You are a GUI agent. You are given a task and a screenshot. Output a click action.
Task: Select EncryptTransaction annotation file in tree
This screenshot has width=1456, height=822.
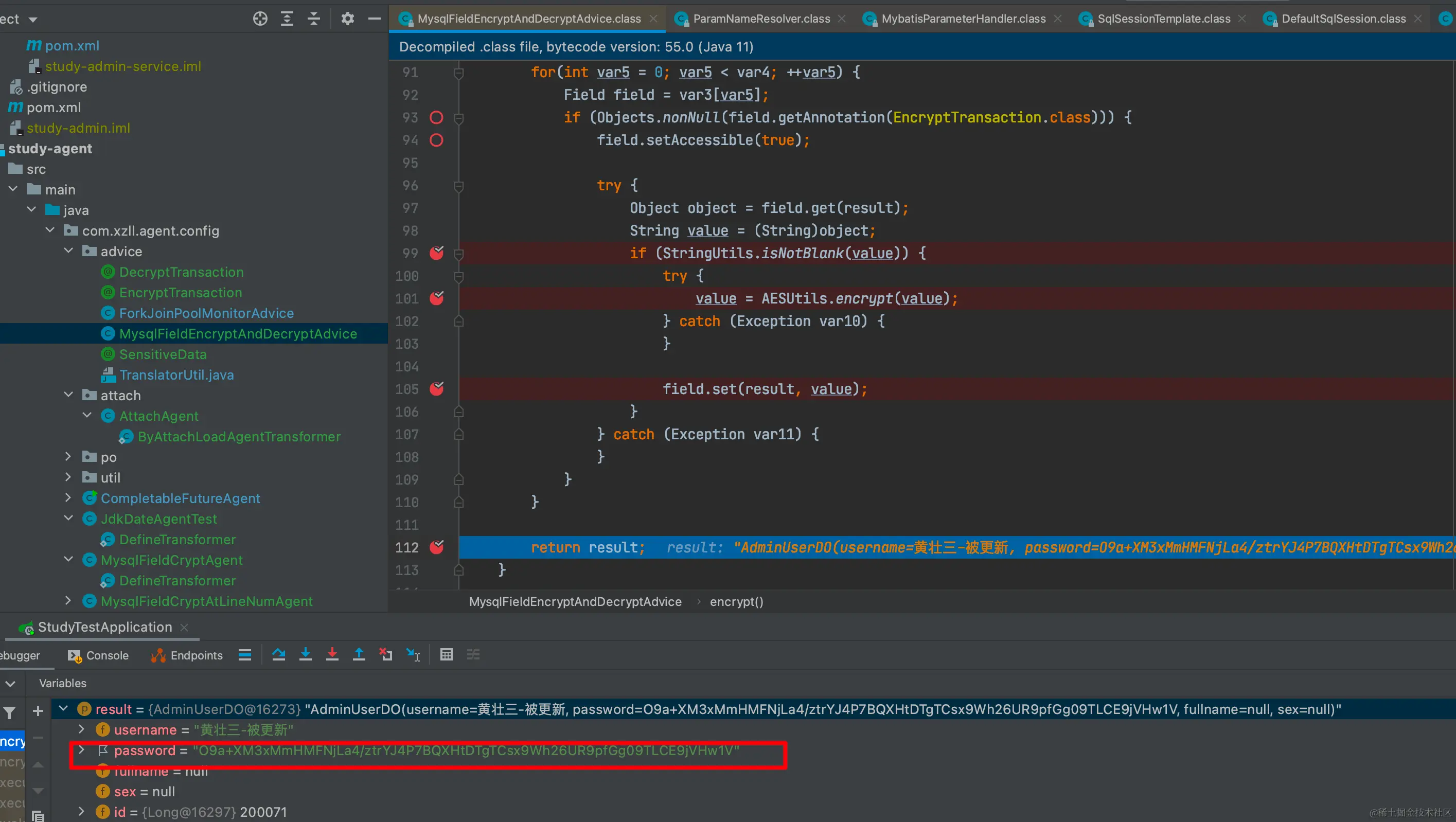click(x=181, y=293)
